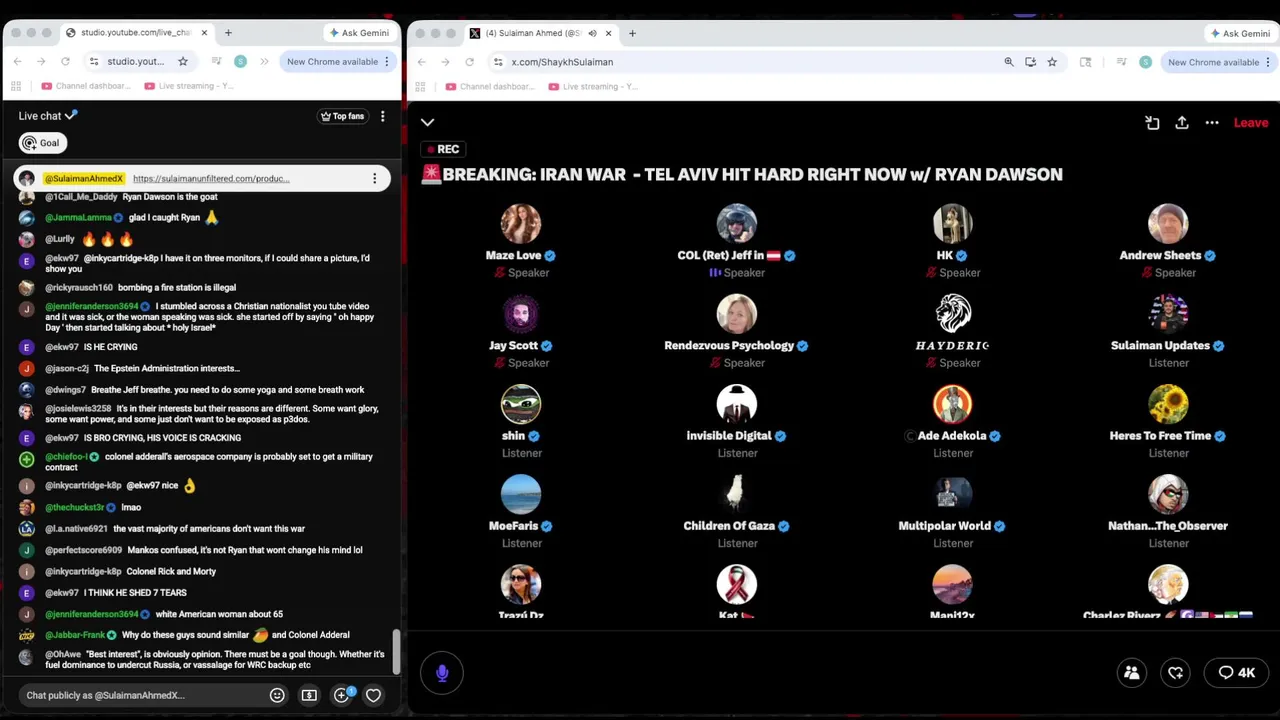Viewport: 1280px width, 720px height.
Task: Open a new tab in the Studio window
Action: click(228, 33)
